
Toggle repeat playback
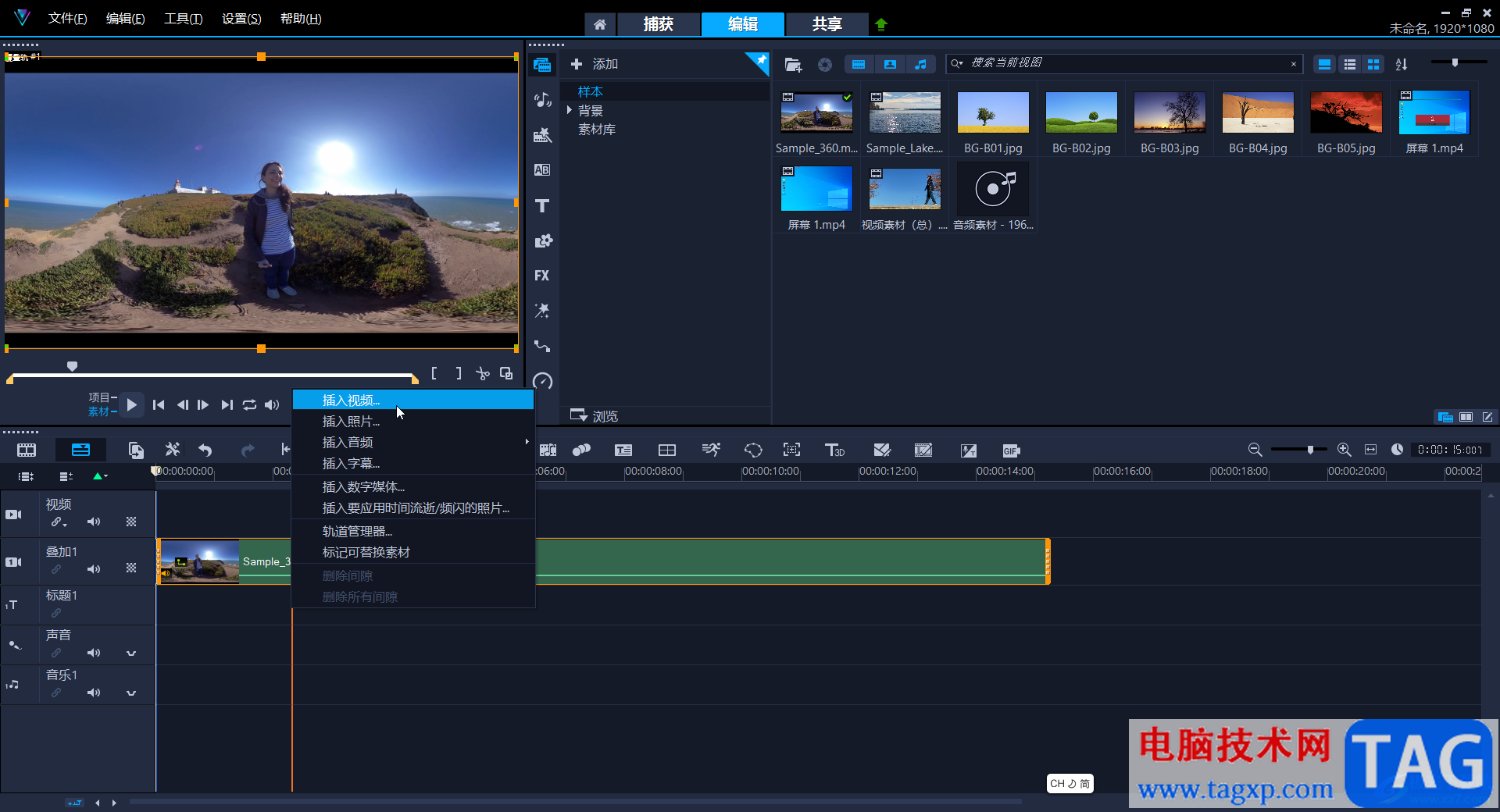click(x=249, y=404)
